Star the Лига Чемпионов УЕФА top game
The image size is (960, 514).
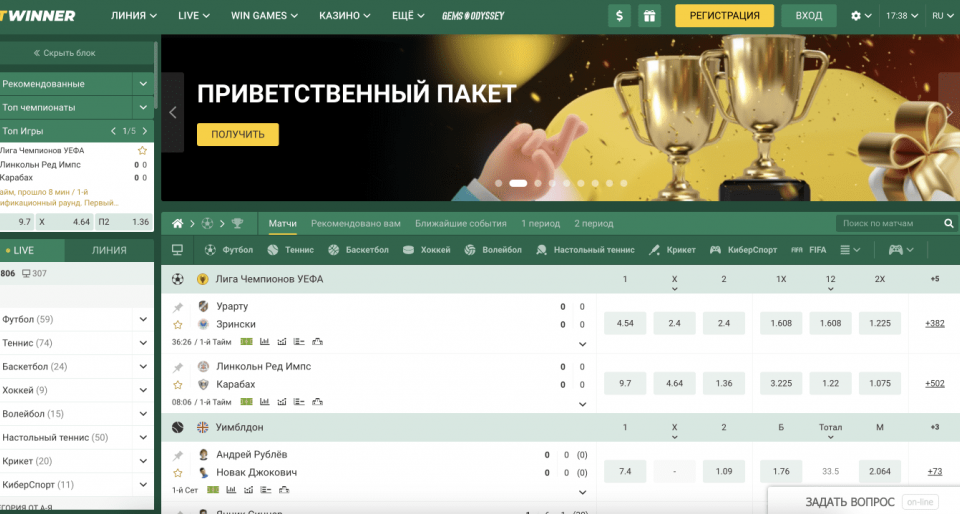[x=142, y=151]
